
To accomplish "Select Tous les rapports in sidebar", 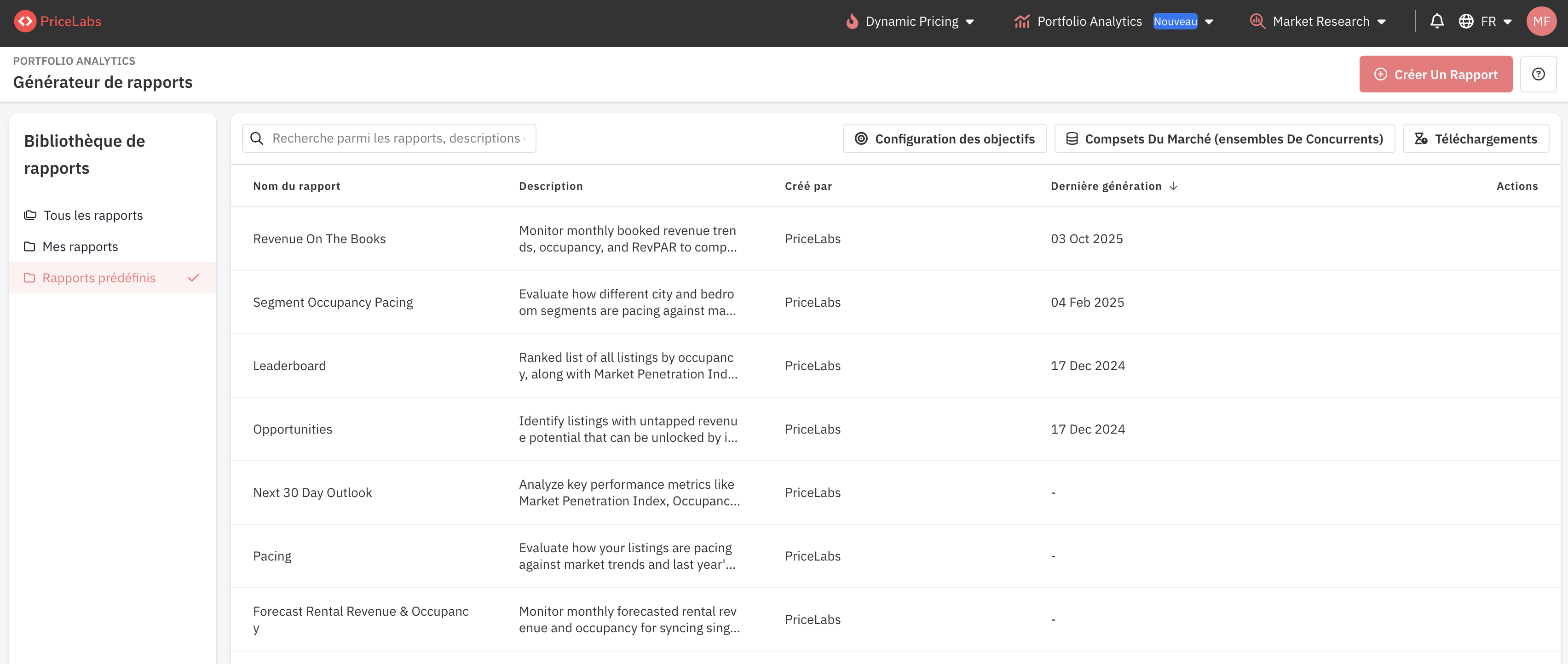I will tap(93, 216).
